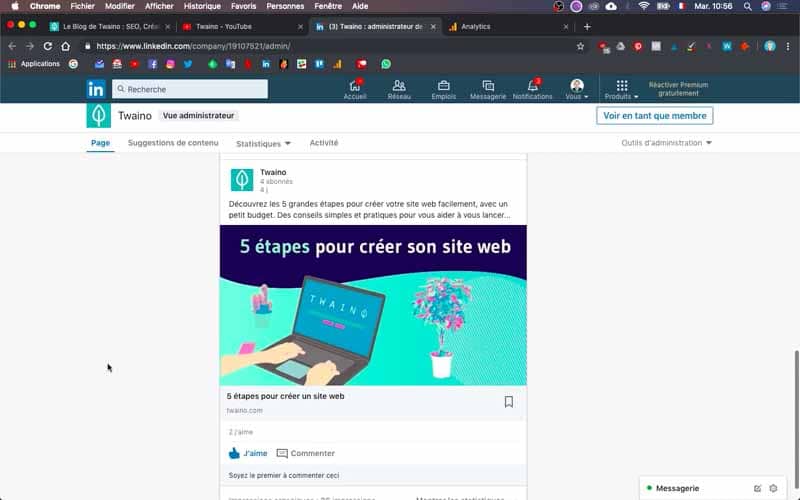Open new Chrome tab with plus
This screenshot has height=500, width=800.
[587, 27]
